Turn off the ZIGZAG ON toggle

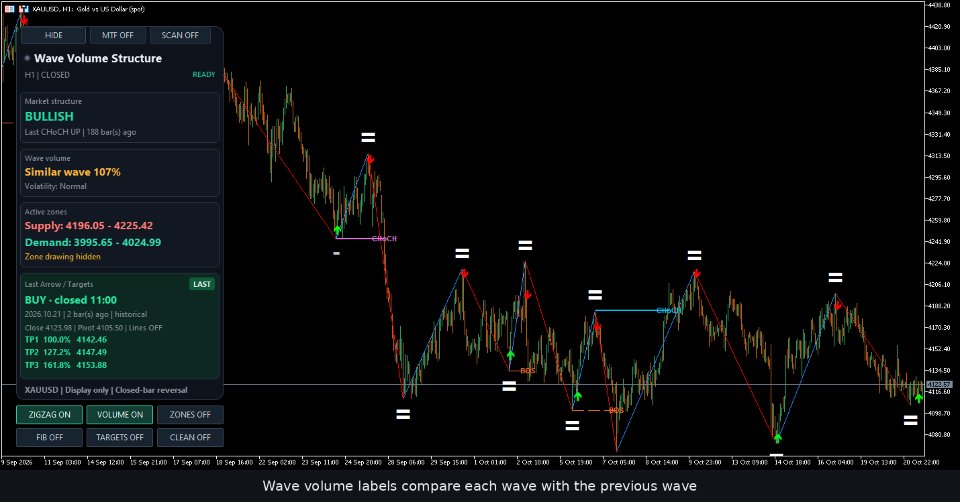pyautogui.click(x=50, y=414)
